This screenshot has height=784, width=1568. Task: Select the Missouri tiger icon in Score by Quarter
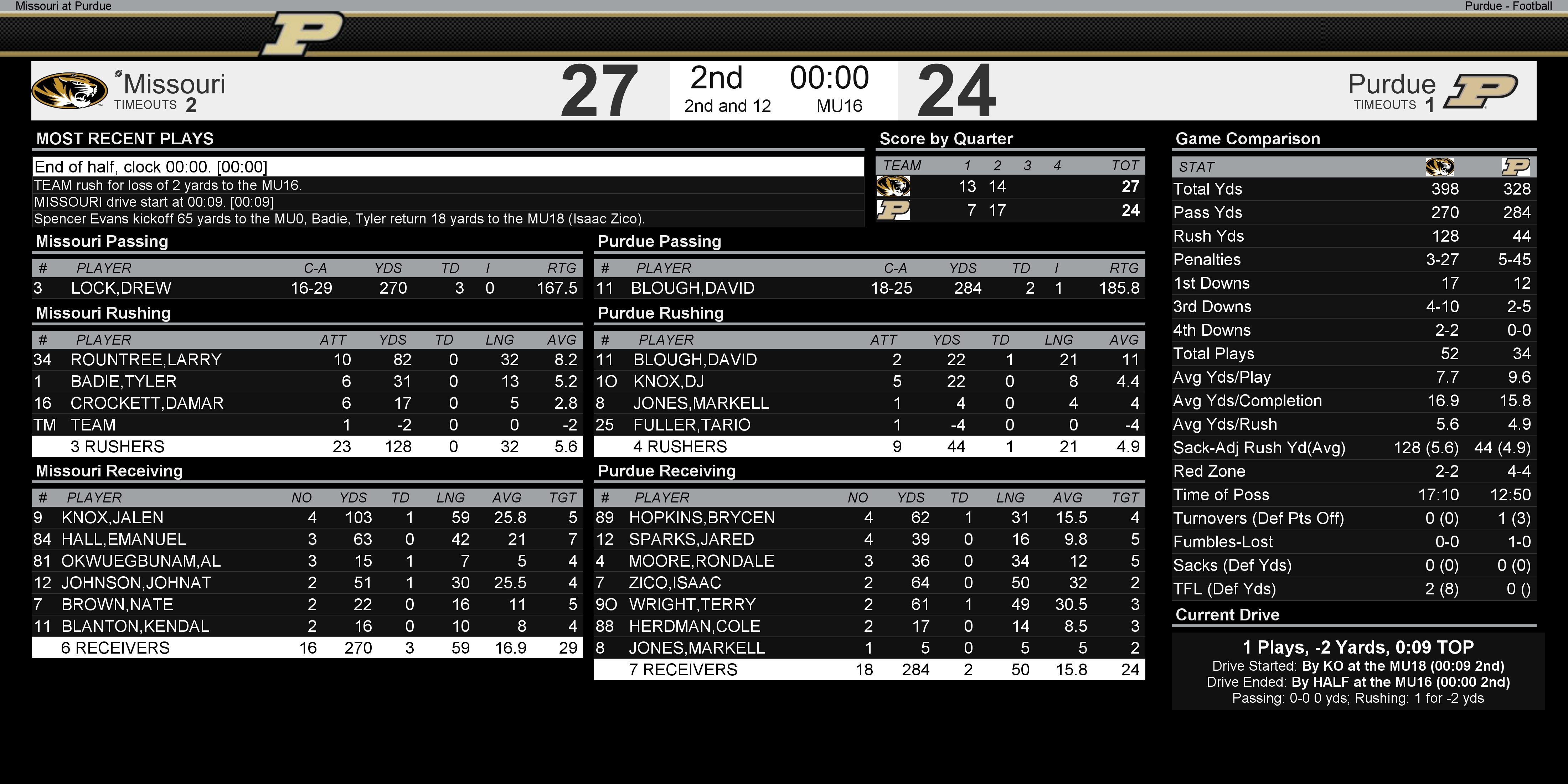[893, 186]
